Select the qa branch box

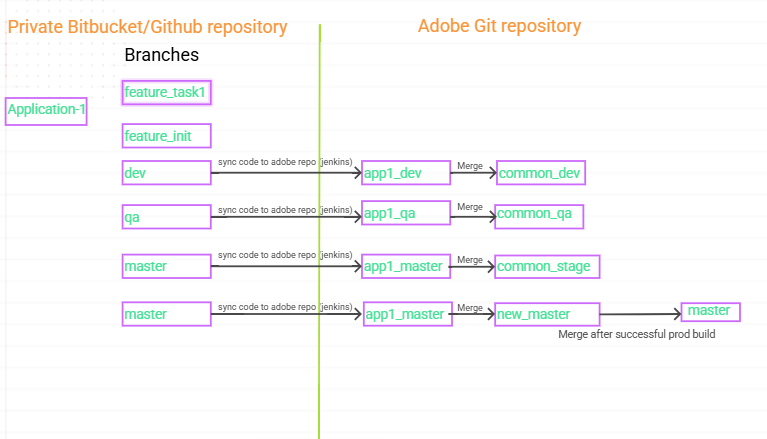(166, 217)
